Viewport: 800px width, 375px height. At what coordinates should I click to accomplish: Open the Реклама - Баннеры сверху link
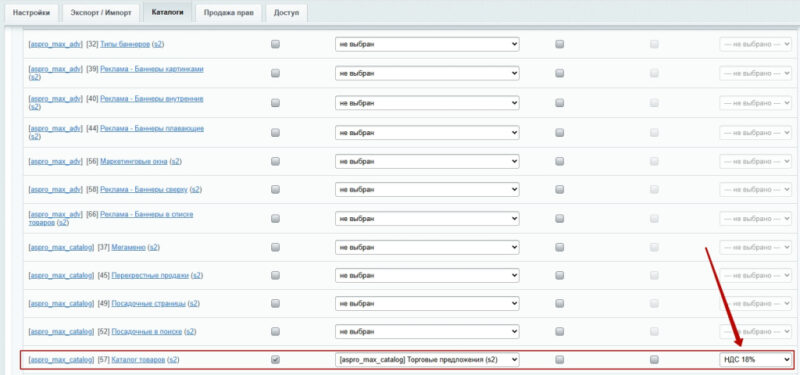pyautogui.click(x=144, y=189)
